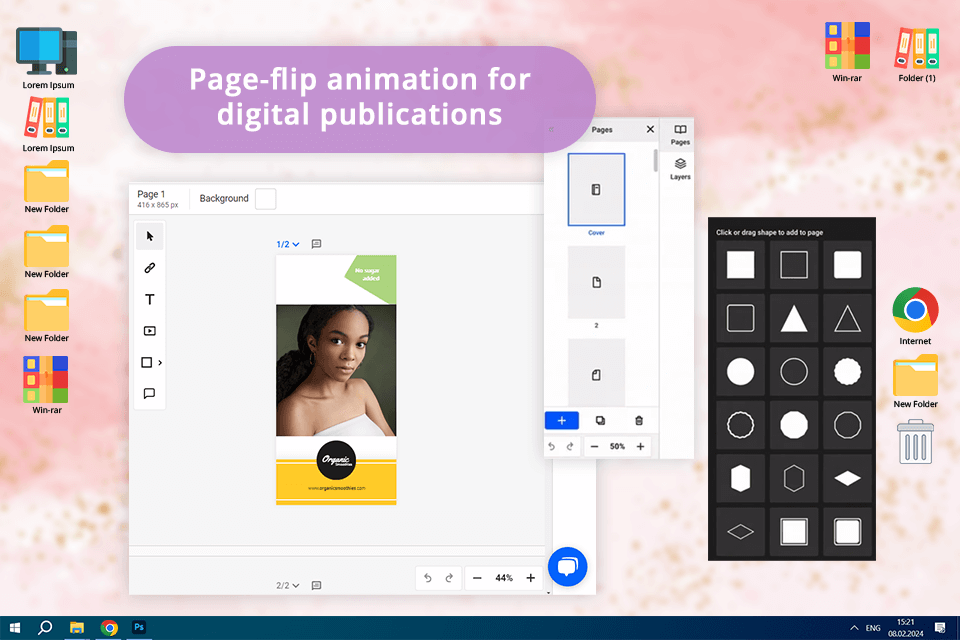
Task: Open the Background color swatch
Action: tap(265, 199)
